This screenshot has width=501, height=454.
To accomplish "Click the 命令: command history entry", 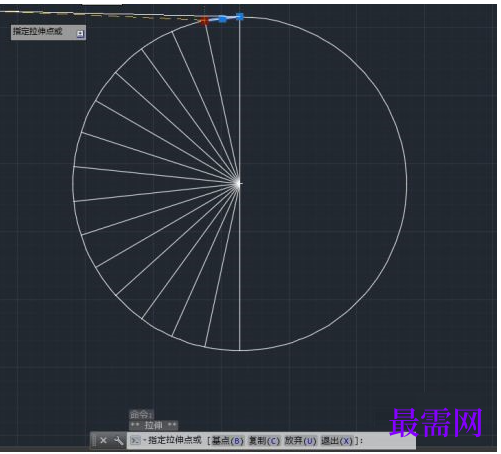I will pos(141,415).
